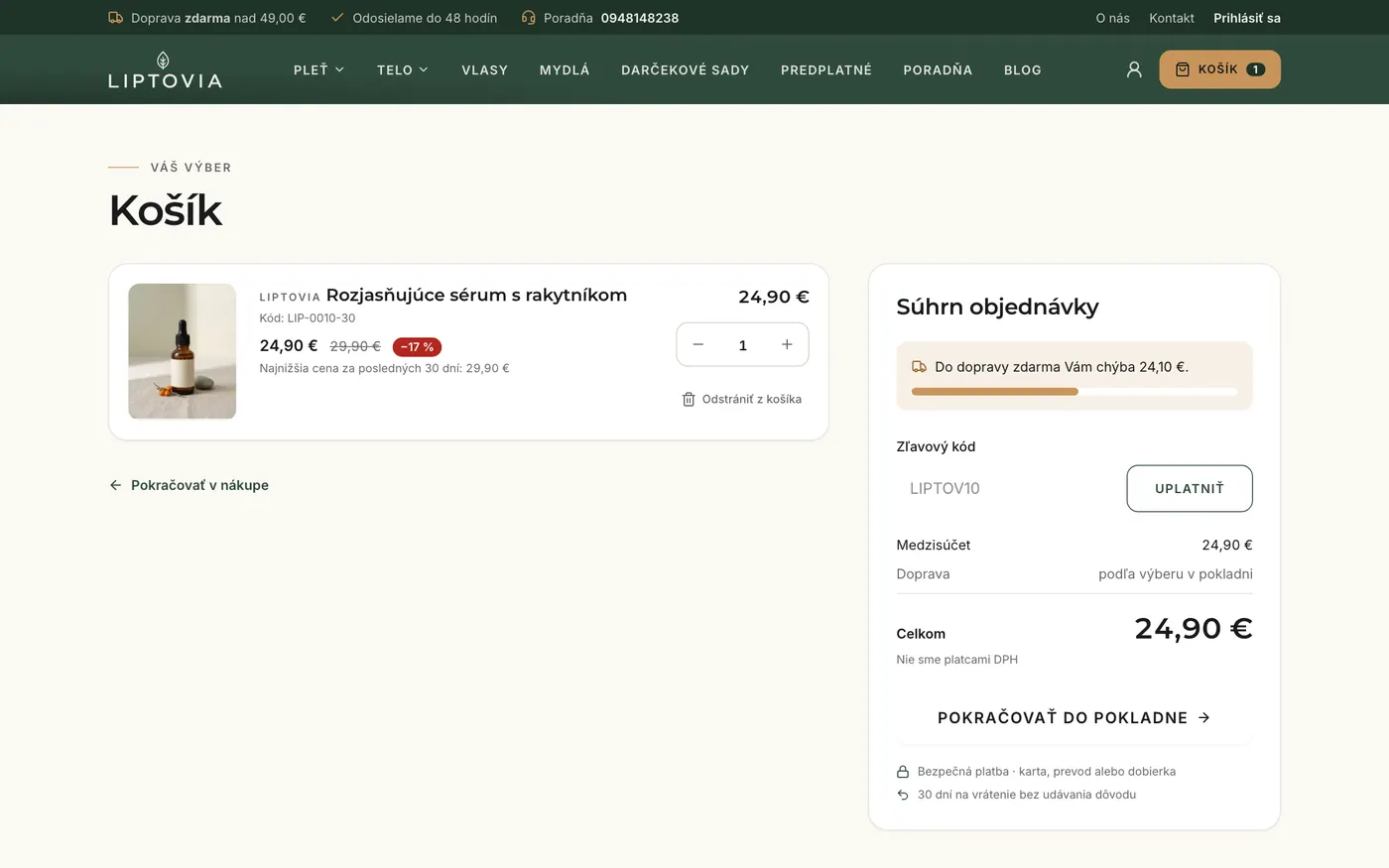Image resolution: width=1389 pixels, height=868 pixels.
Task: Focus the discount code field LIPTOV10
Action: (1006, 488)
